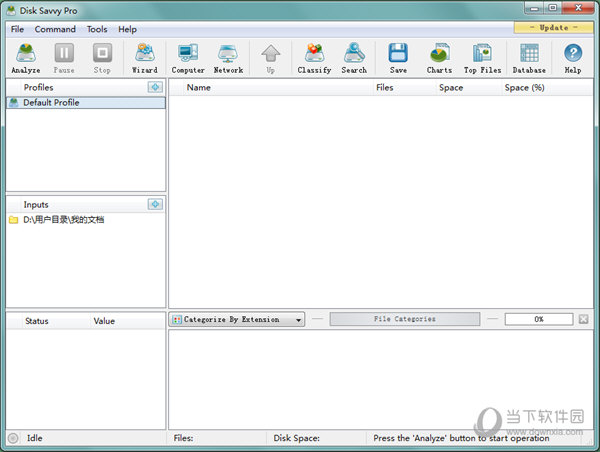Open the Help toolbar icon
Viewport: 600px width, 452px height.
pos(573,58)
